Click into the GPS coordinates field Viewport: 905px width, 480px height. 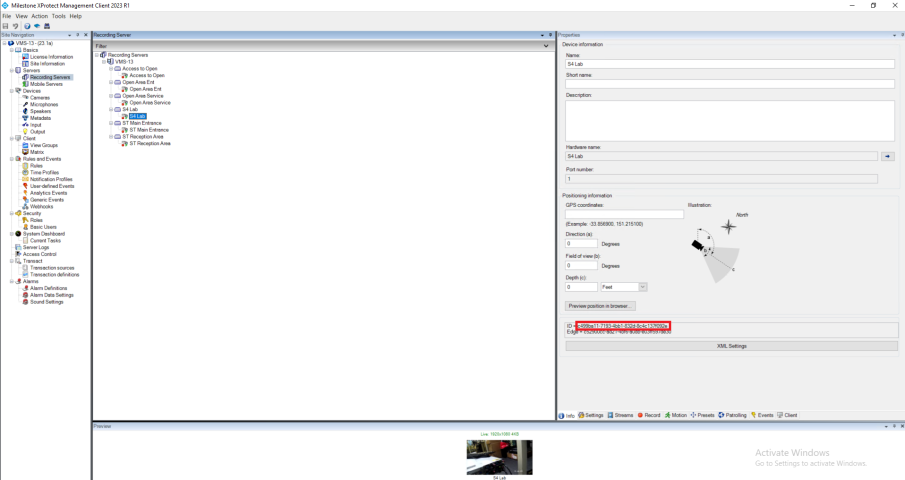[x=624, y=214]
